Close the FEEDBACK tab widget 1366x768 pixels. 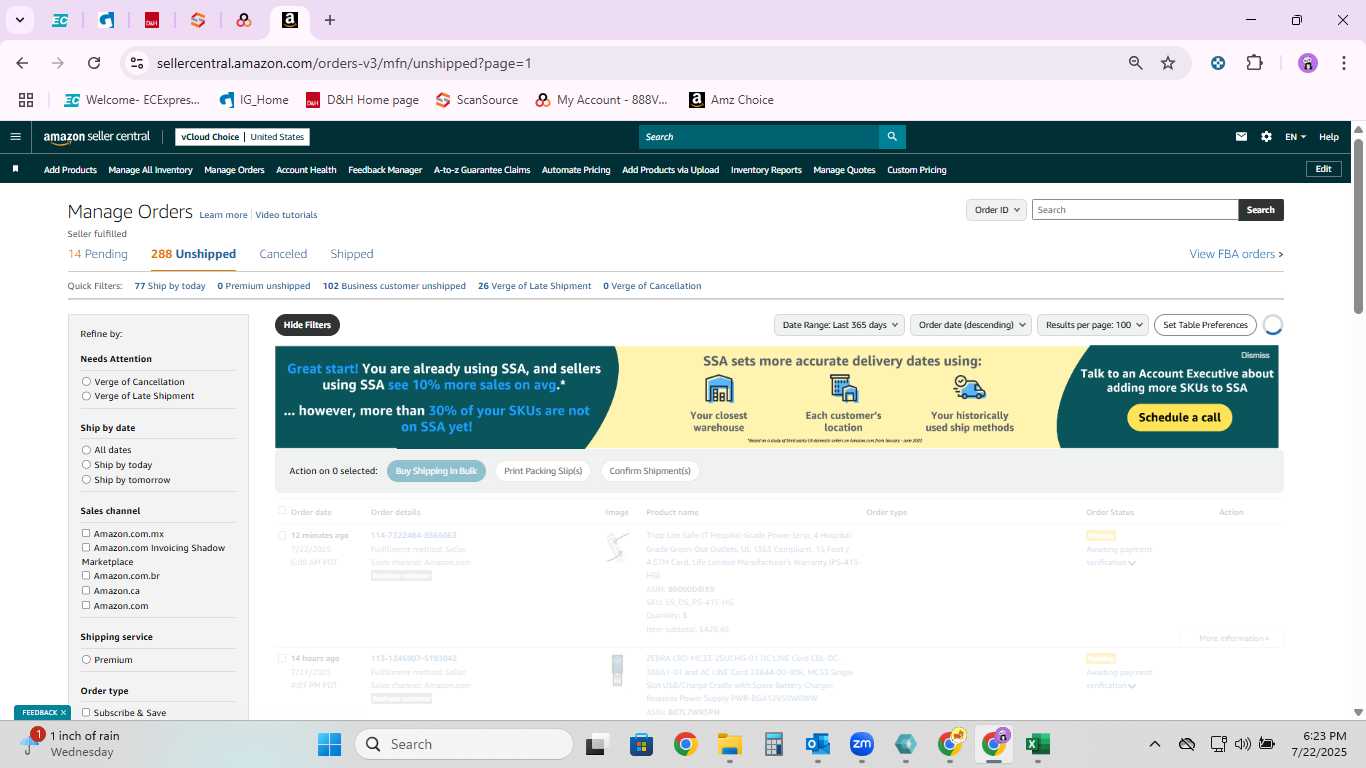pyautogui.click(x=63, y=712)
